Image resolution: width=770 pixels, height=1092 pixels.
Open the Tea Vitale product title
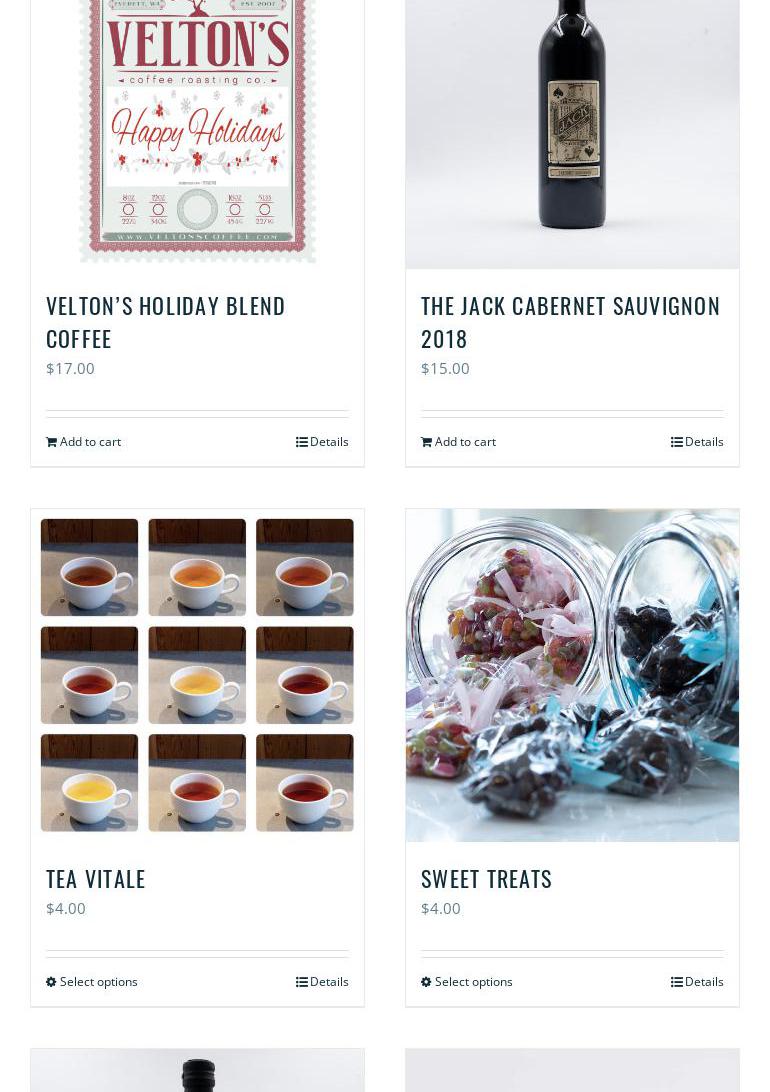point(95,879)
